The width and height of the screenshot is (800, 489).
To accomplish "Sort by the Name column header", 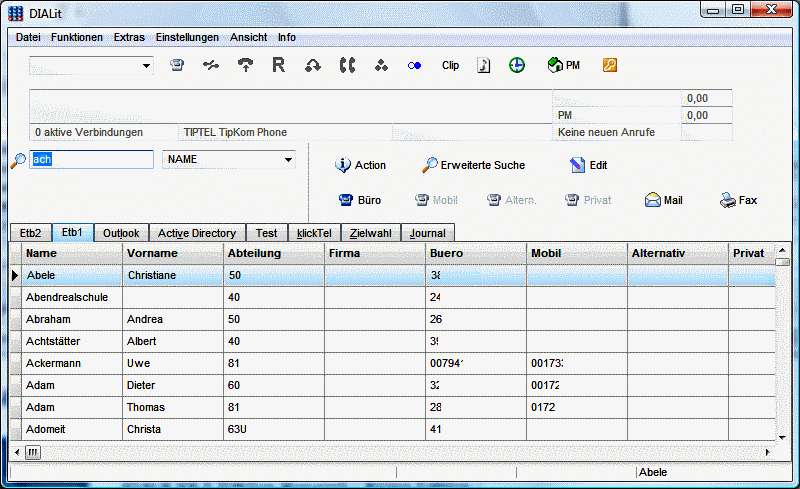I will tap(71, 253).
